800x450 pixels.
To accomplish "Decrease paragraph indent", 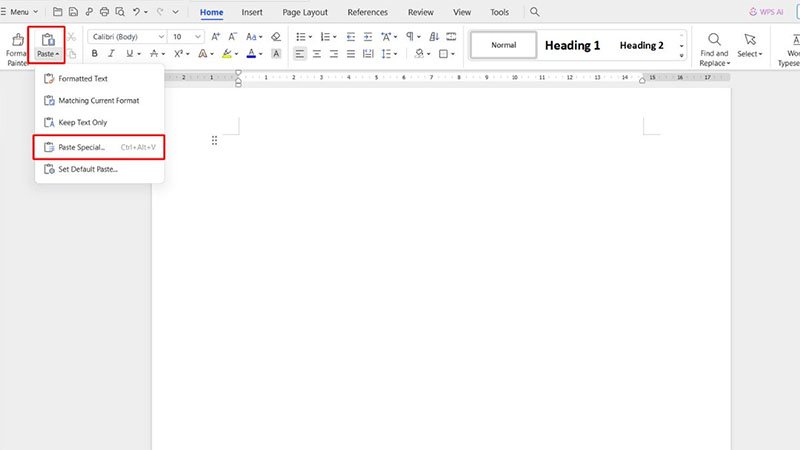I will [x=351, y=37].
